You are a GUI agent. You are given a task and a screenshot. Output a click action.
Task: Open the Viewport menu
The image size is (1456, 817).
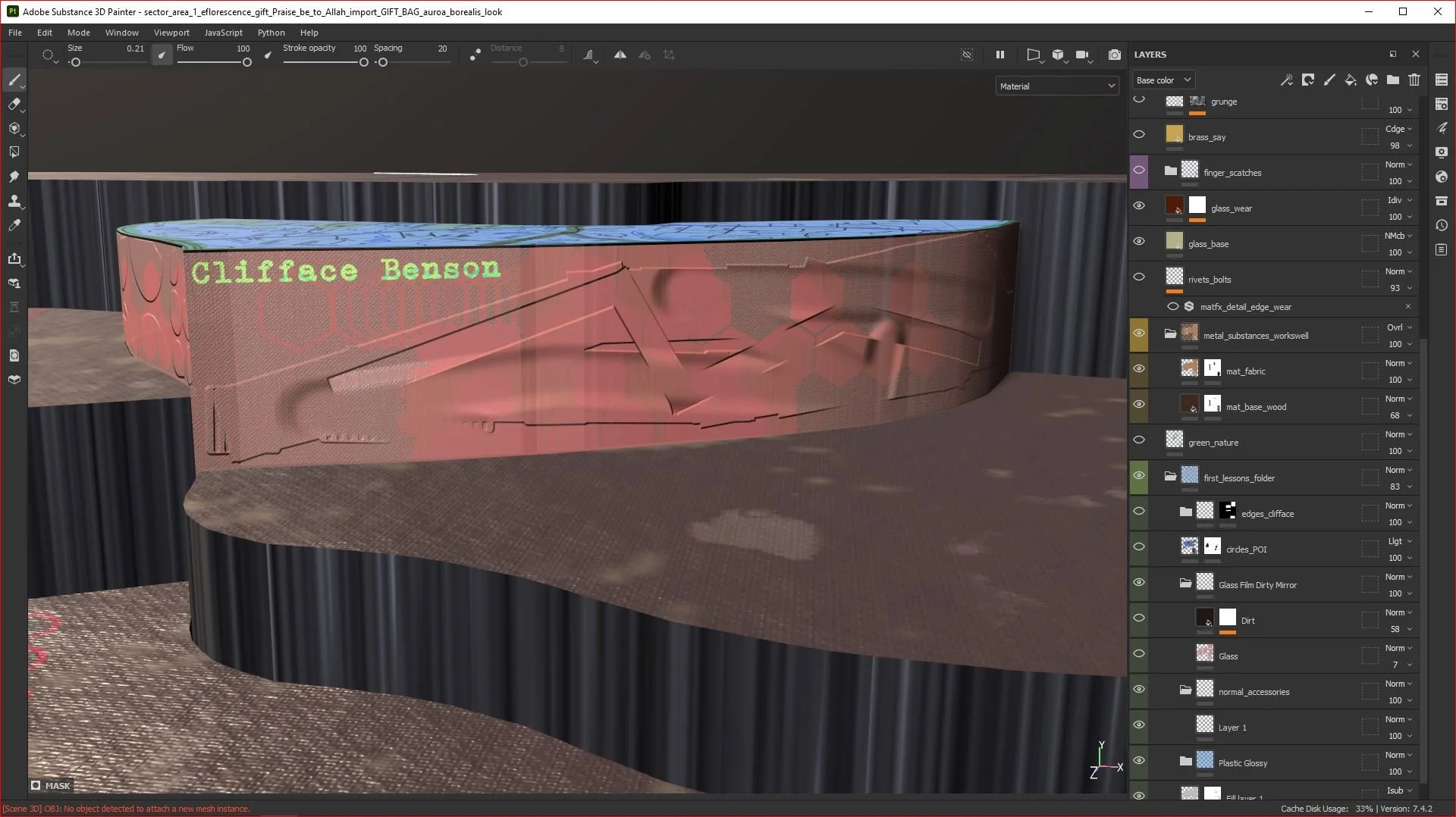point(171,33)
